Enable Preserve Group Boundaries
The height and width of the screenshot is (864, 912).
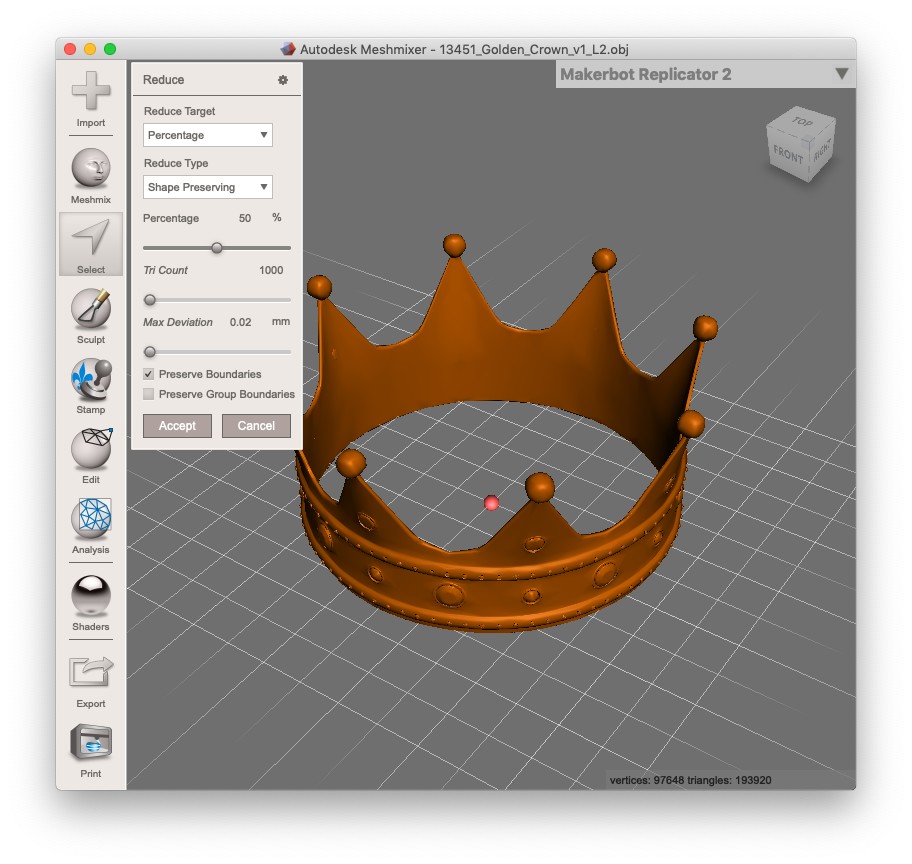149,394
